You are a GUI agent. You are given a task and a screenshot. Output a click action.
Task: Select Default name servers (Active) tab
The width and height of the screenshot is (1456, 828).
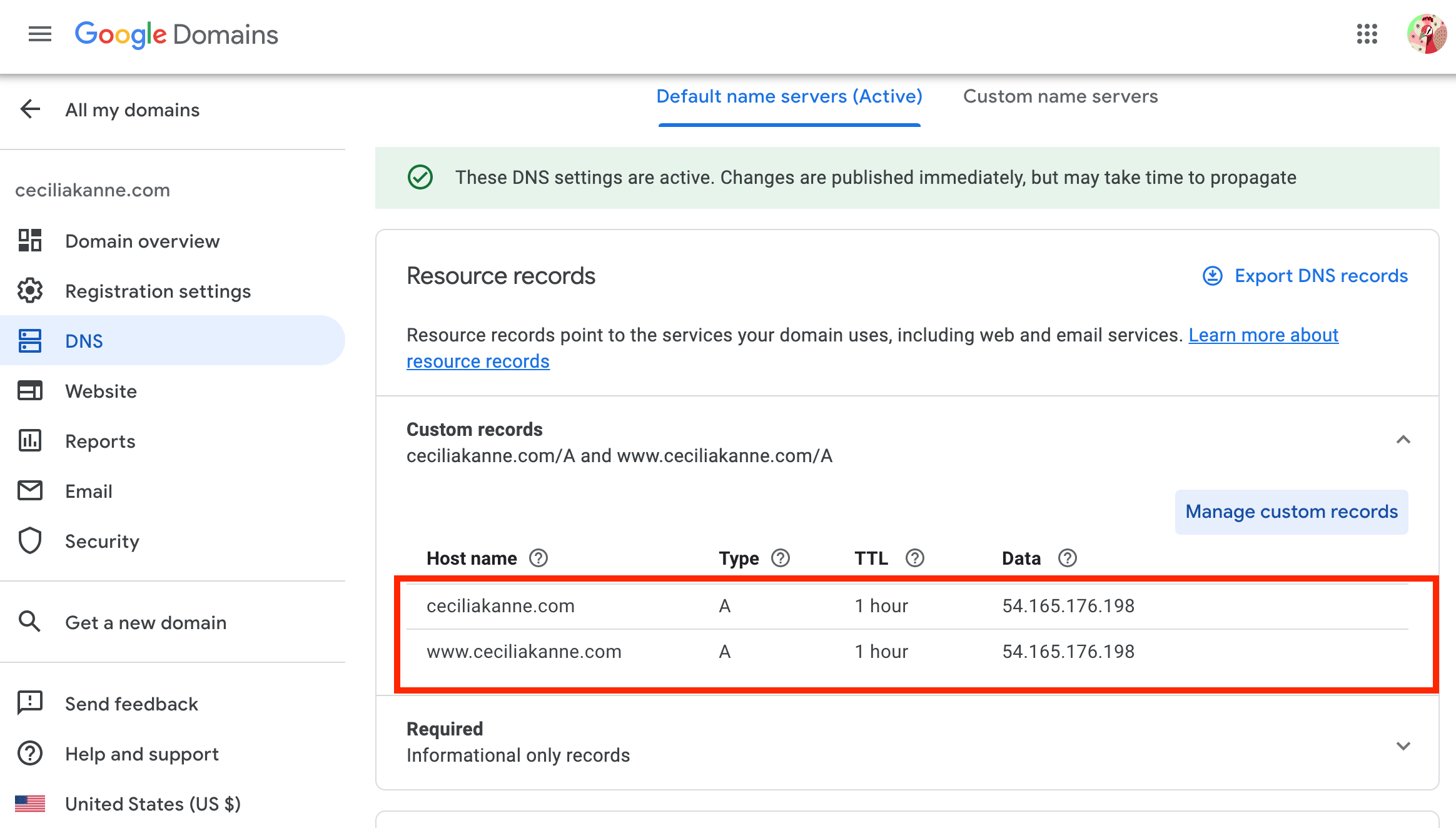coord(789,96)
